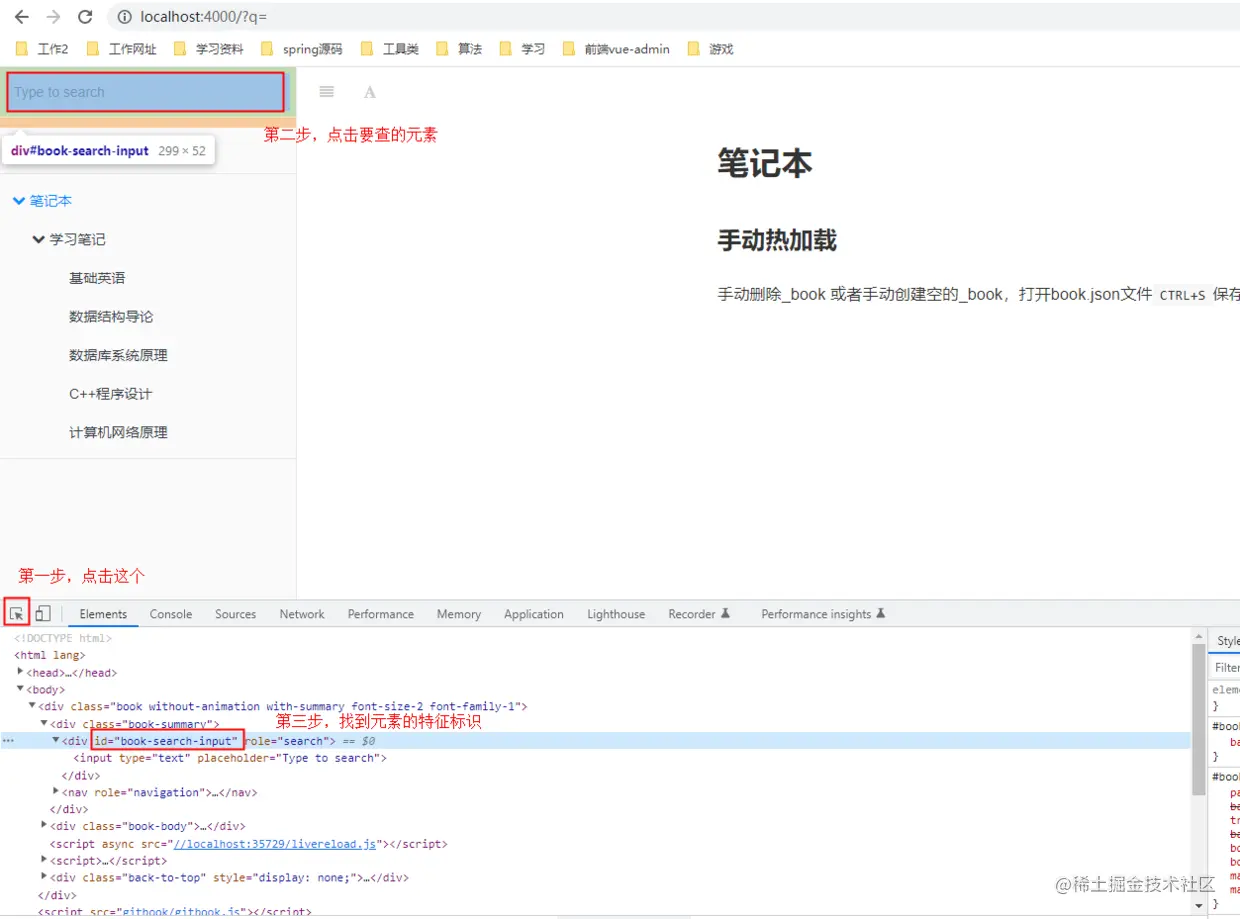Open the 学习 bookmark folder
Image resolution: width=1240 pixels, height=919 pixels.
521,48
